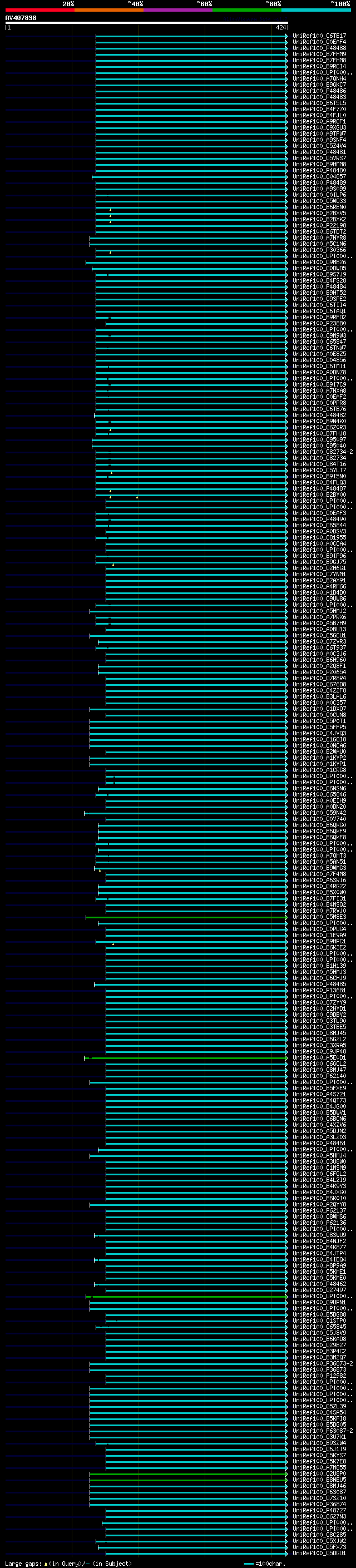
Task: Select hit label UniRef100_Q3TBE5
Action: click(x=319, y=1027)
